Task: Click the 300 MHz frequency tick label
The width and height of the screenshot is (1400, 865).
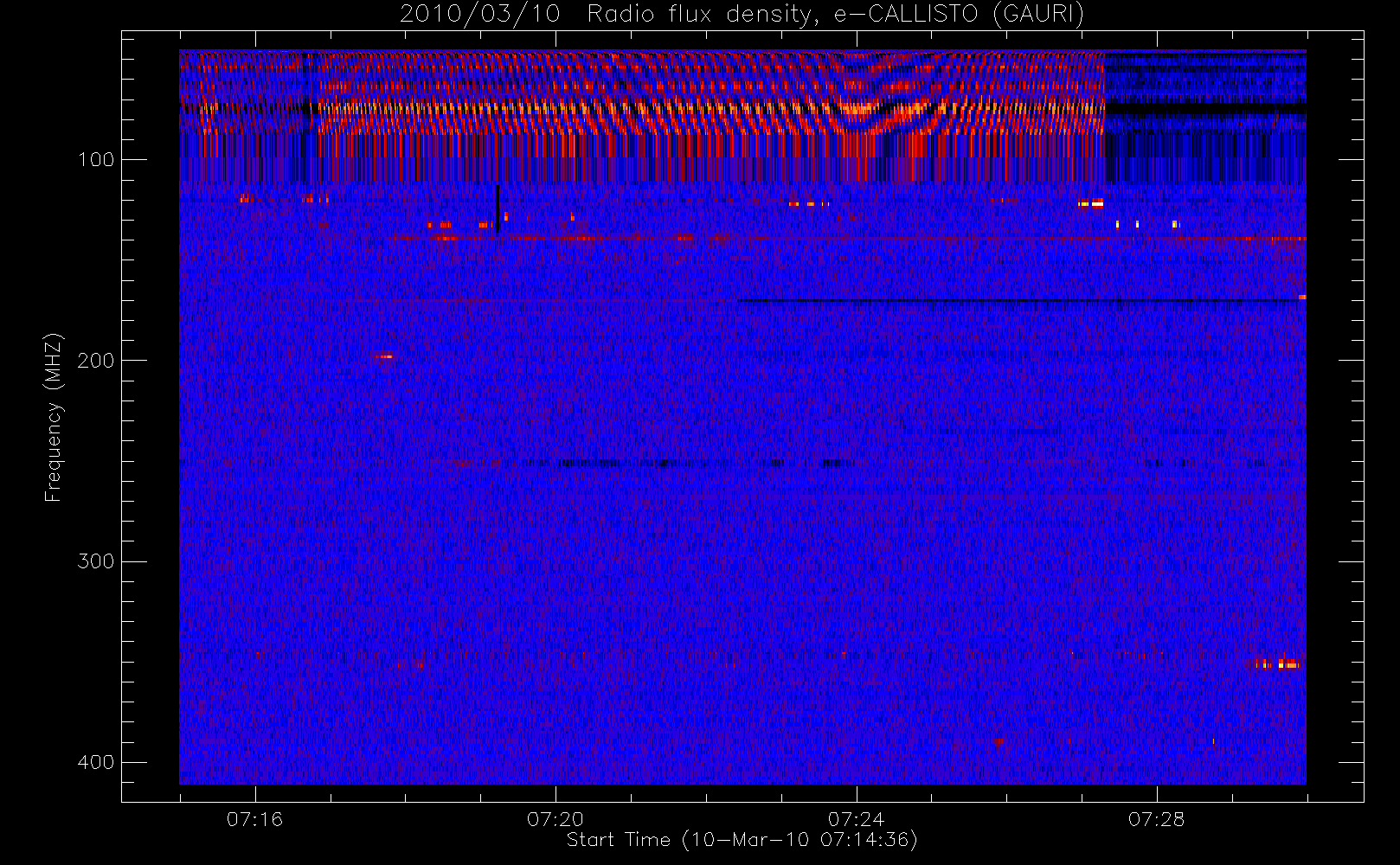Action: coord(96,561)
